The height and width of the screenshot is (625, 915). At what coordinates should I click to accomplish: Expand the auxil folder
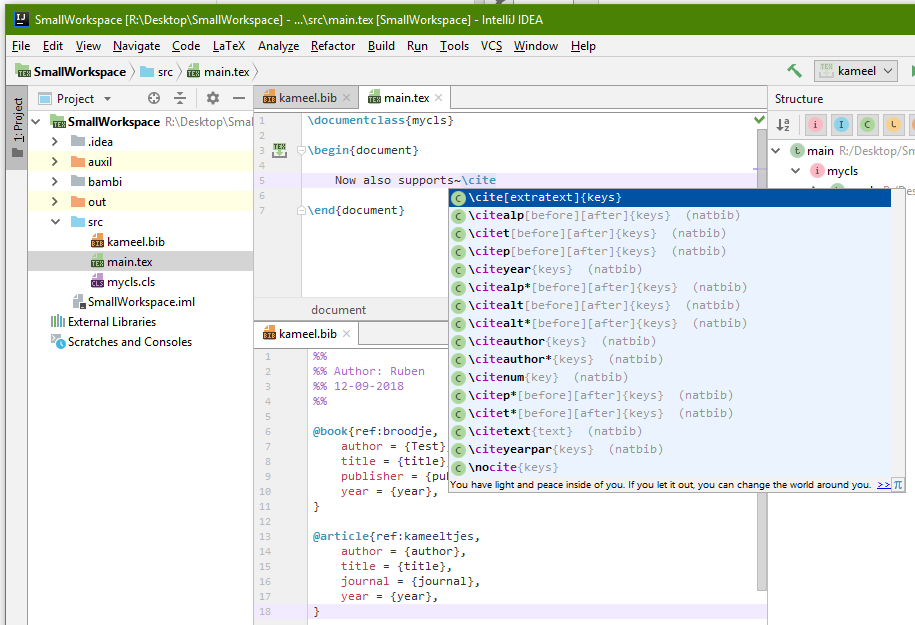55,162
